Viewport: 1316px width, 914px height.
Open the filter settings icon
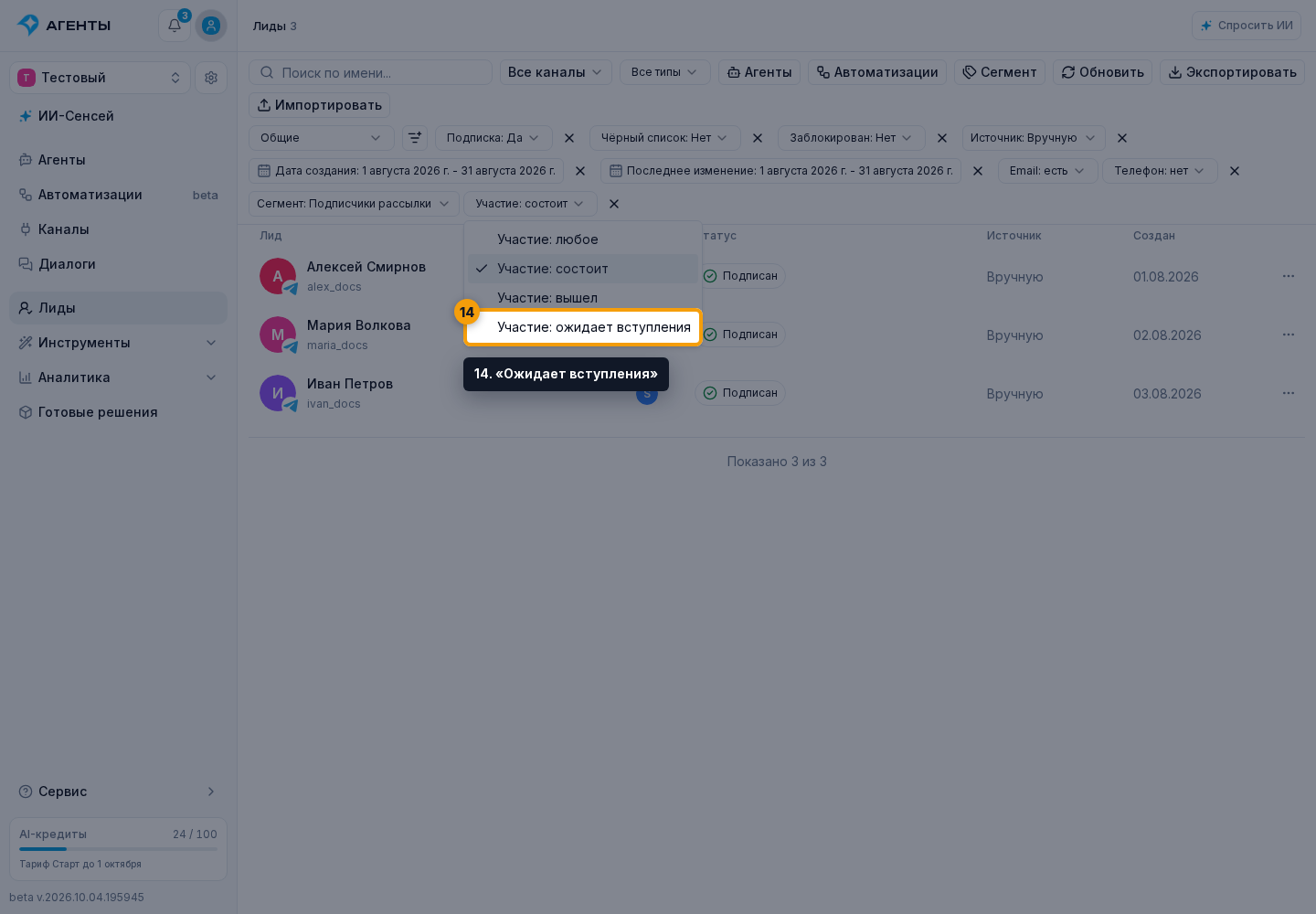coord(415,138)
